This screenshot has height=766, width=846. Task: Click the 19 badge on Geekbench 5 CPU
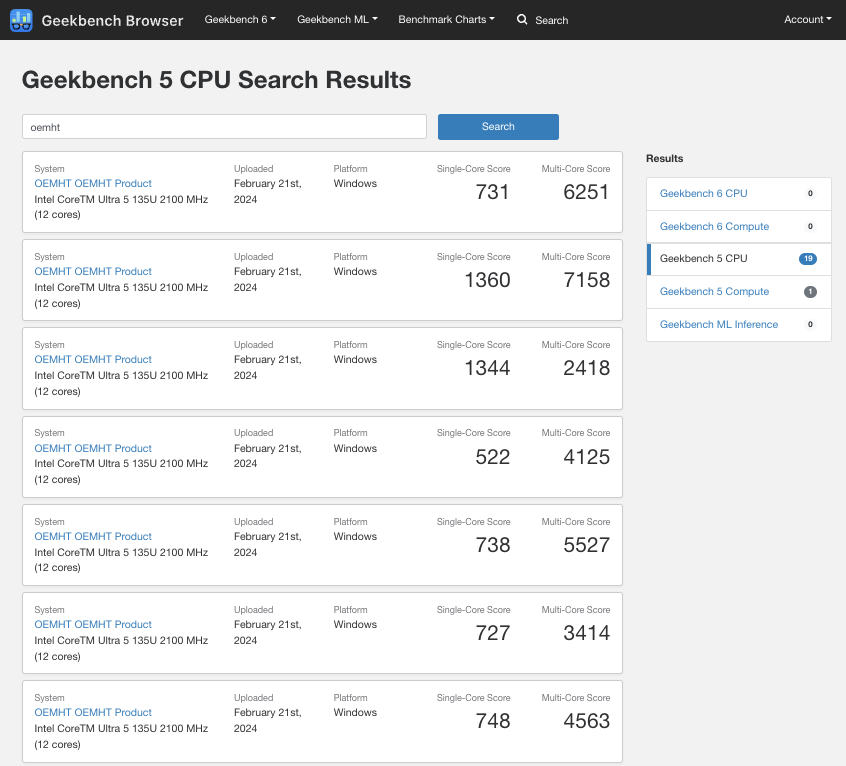(808, 259)
